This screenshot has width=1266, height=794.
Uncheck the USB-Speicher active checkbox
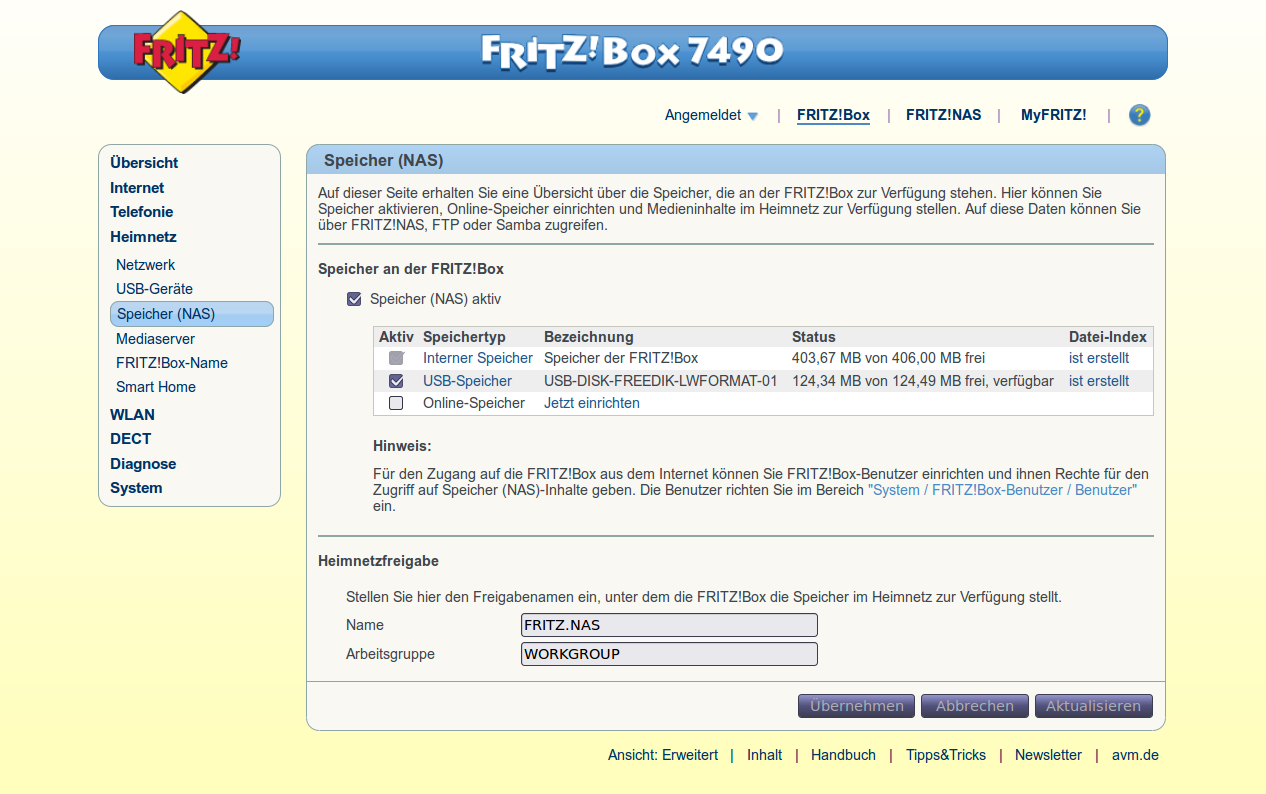pos(396,381)
